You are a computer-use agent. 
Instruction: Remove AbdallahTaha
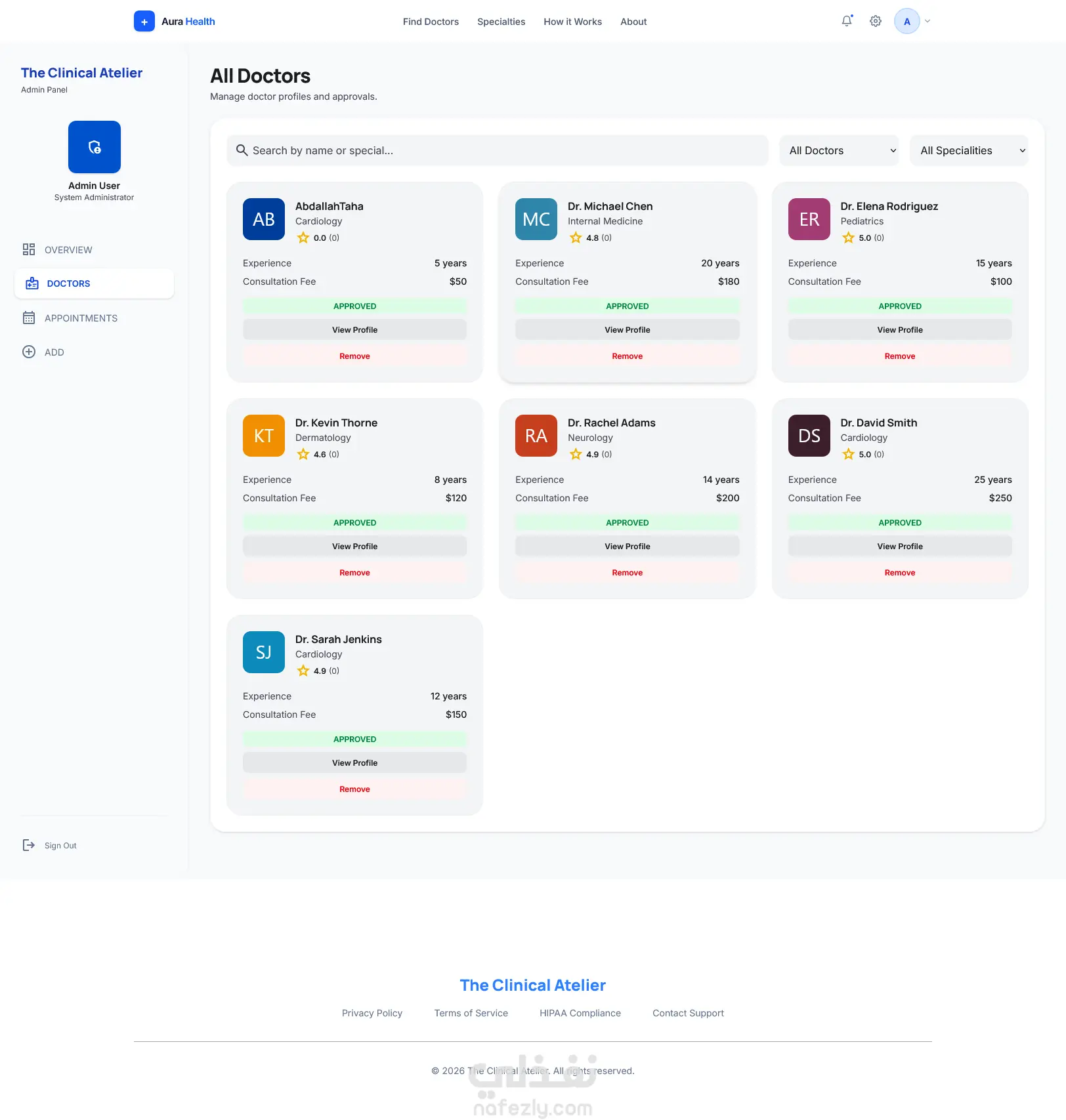354,356
